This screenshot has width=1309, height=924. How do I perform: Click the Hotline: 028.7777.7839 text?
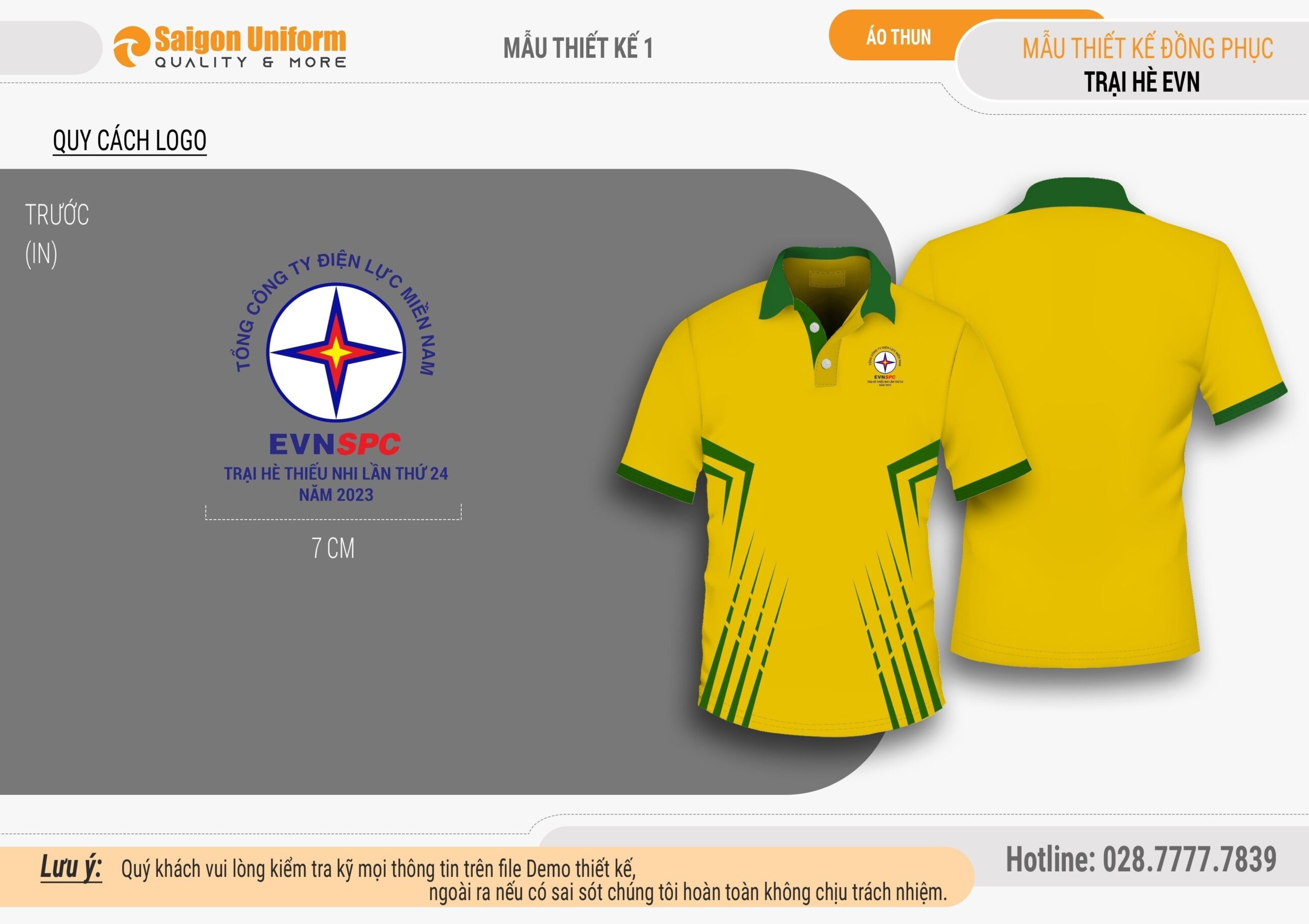coord(1141,859)
